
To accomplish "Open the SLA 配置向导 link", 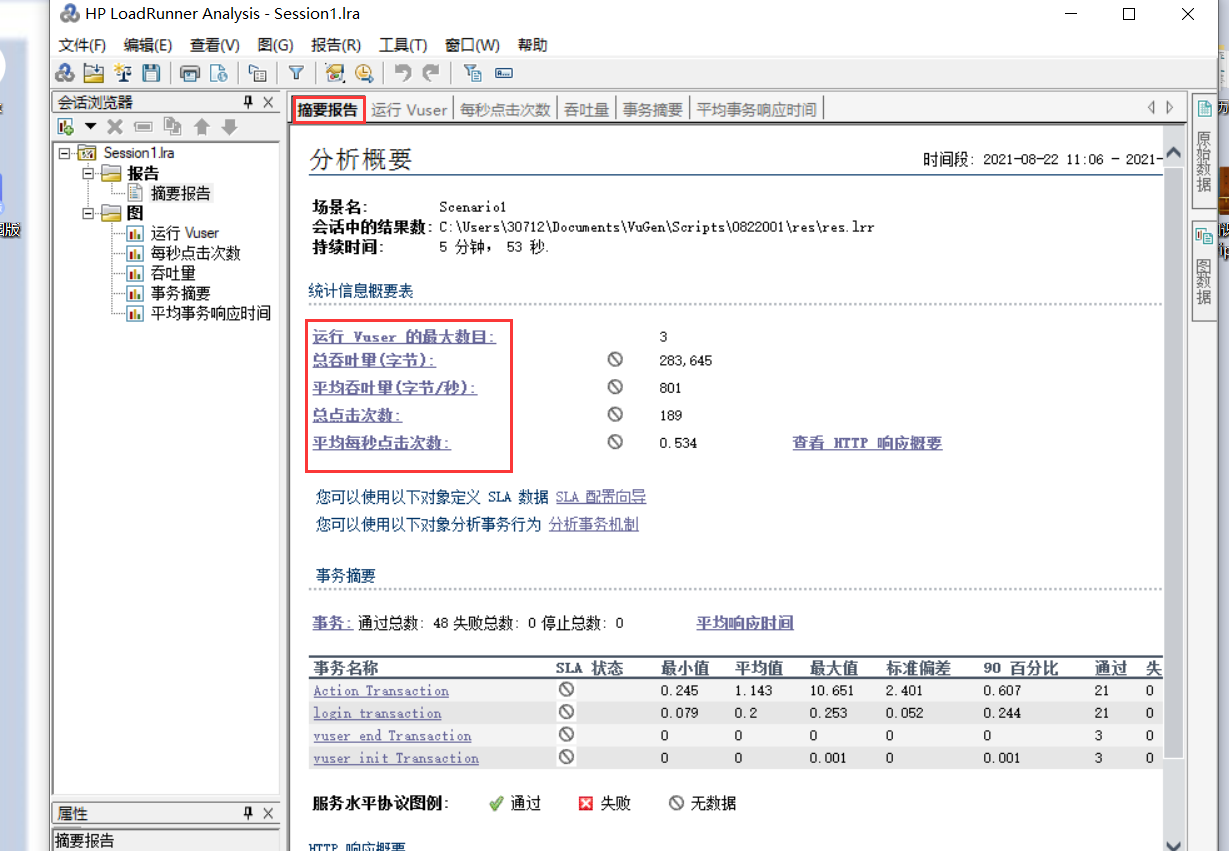I will click(x=601, y=497).
